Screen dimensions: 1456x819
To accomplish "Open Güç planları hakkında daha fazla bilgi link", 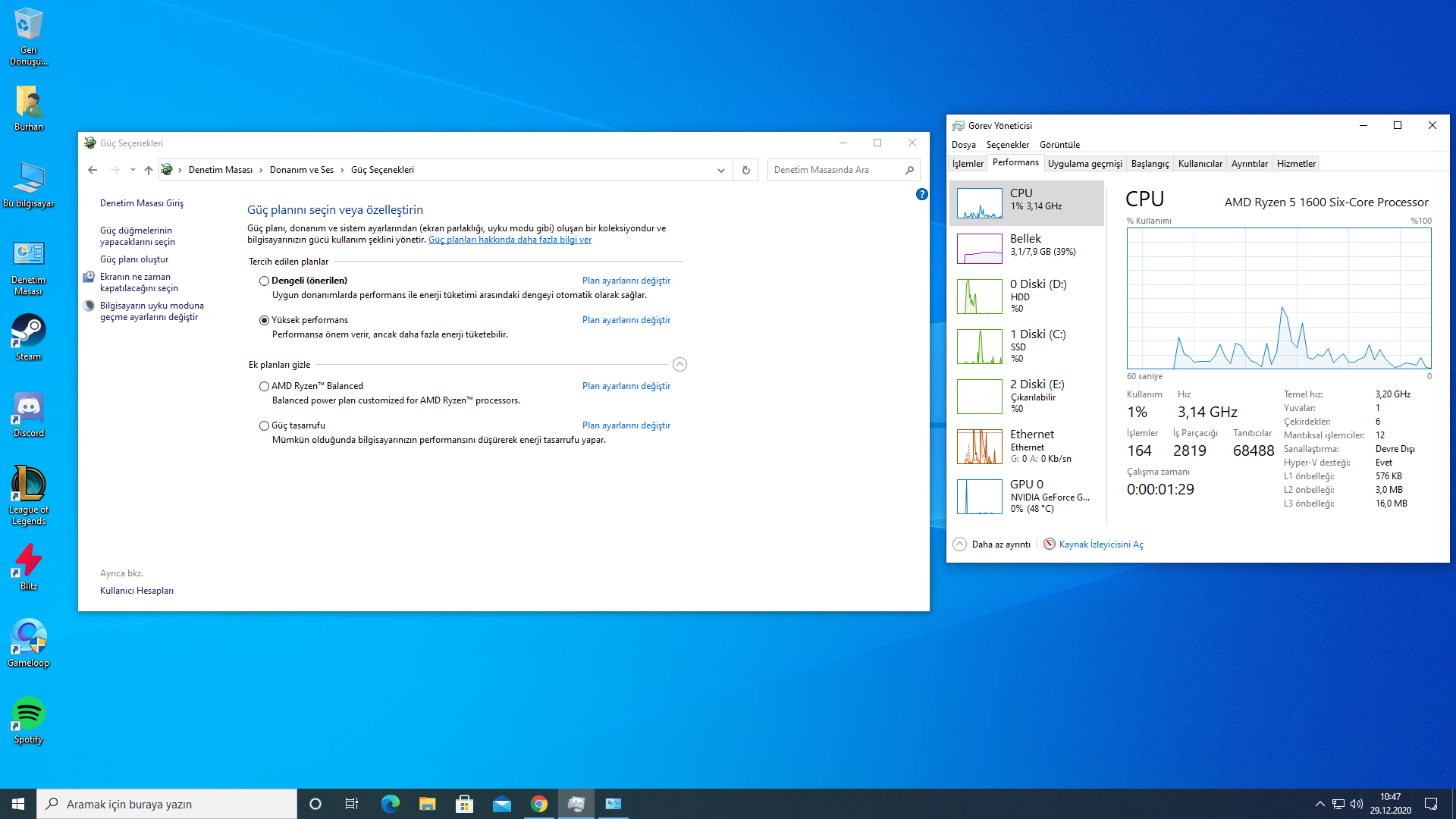I will click(x=510, y=240).
